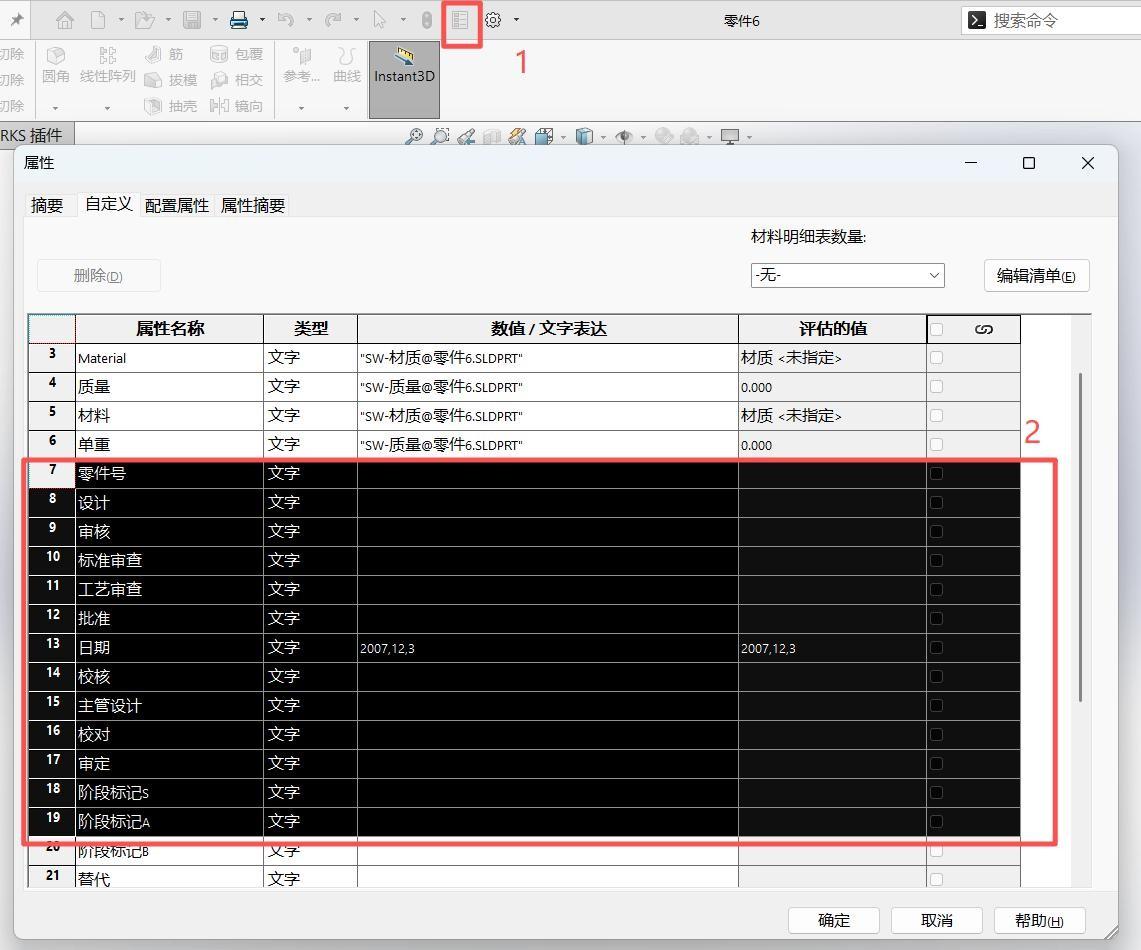Switch to the 自定义 tab
The image size is (1141, 950).
tap(108, 204)
